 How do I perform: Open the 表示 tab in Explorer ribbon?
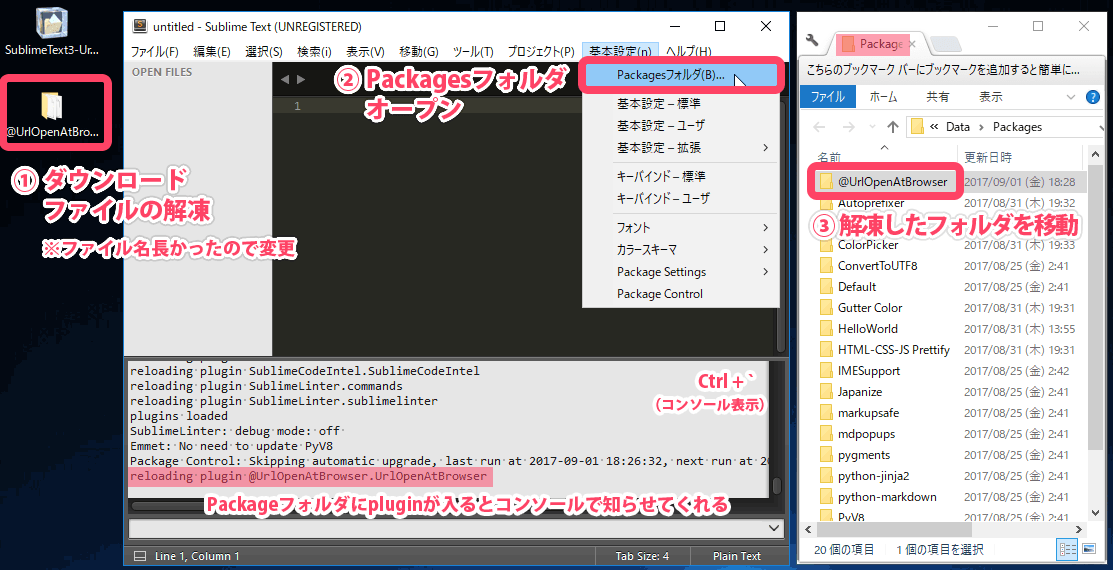point(991,97)
